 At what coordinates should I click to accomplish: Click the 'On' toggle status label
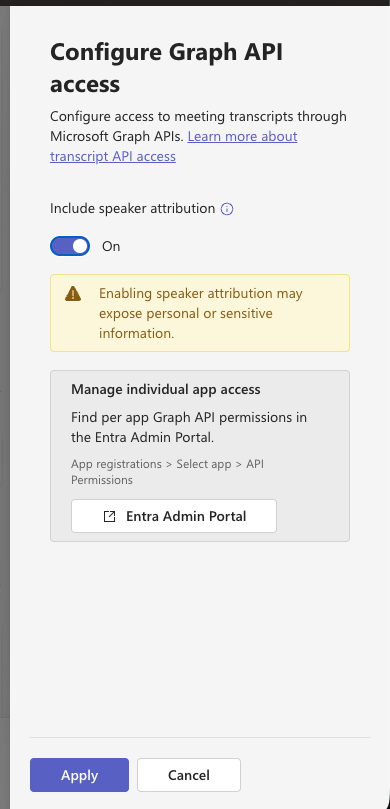click(x=111, y=247)
